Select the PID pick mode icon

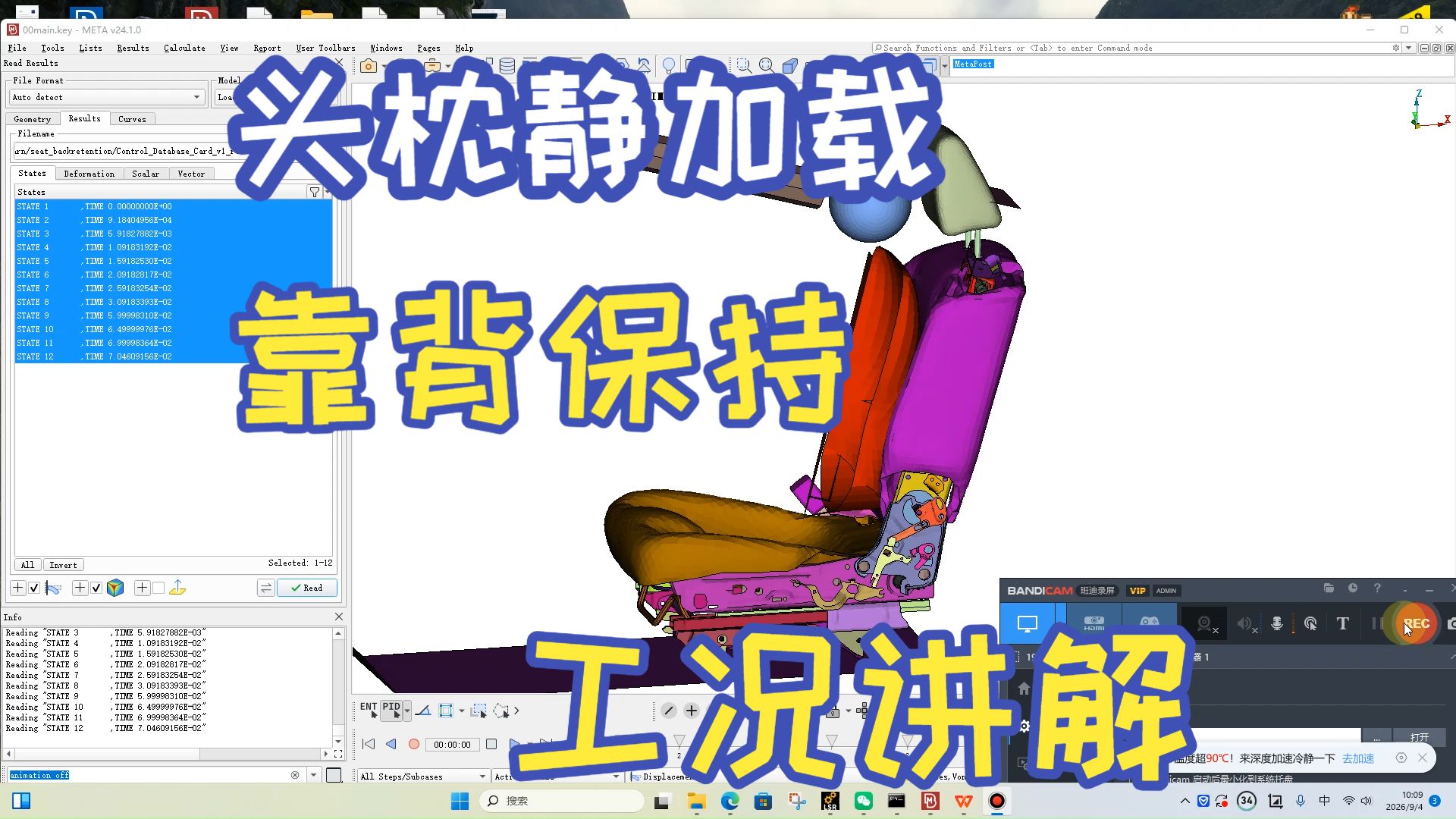pyautogui.click(x=391, y=710)
